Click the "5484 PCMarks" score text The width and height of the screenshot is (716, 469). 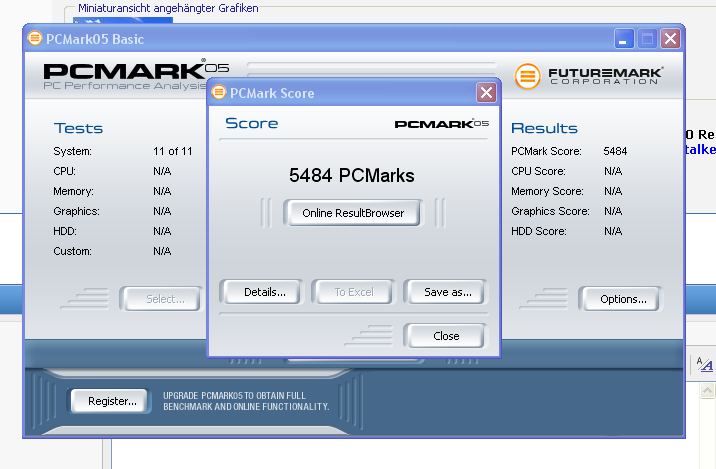(352, 175)
